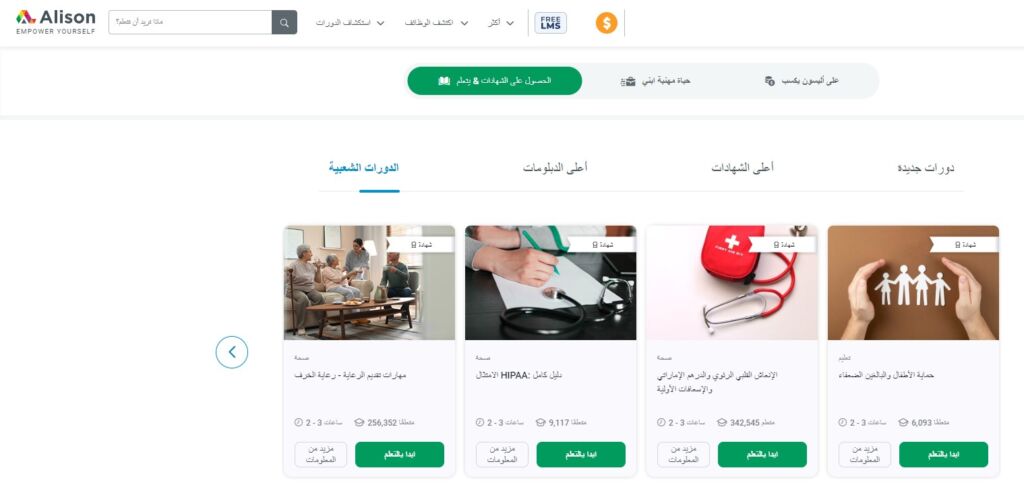Select the green learn and certificates pill
Viewport: 1024px width, 495px height.
pos(494,81)
